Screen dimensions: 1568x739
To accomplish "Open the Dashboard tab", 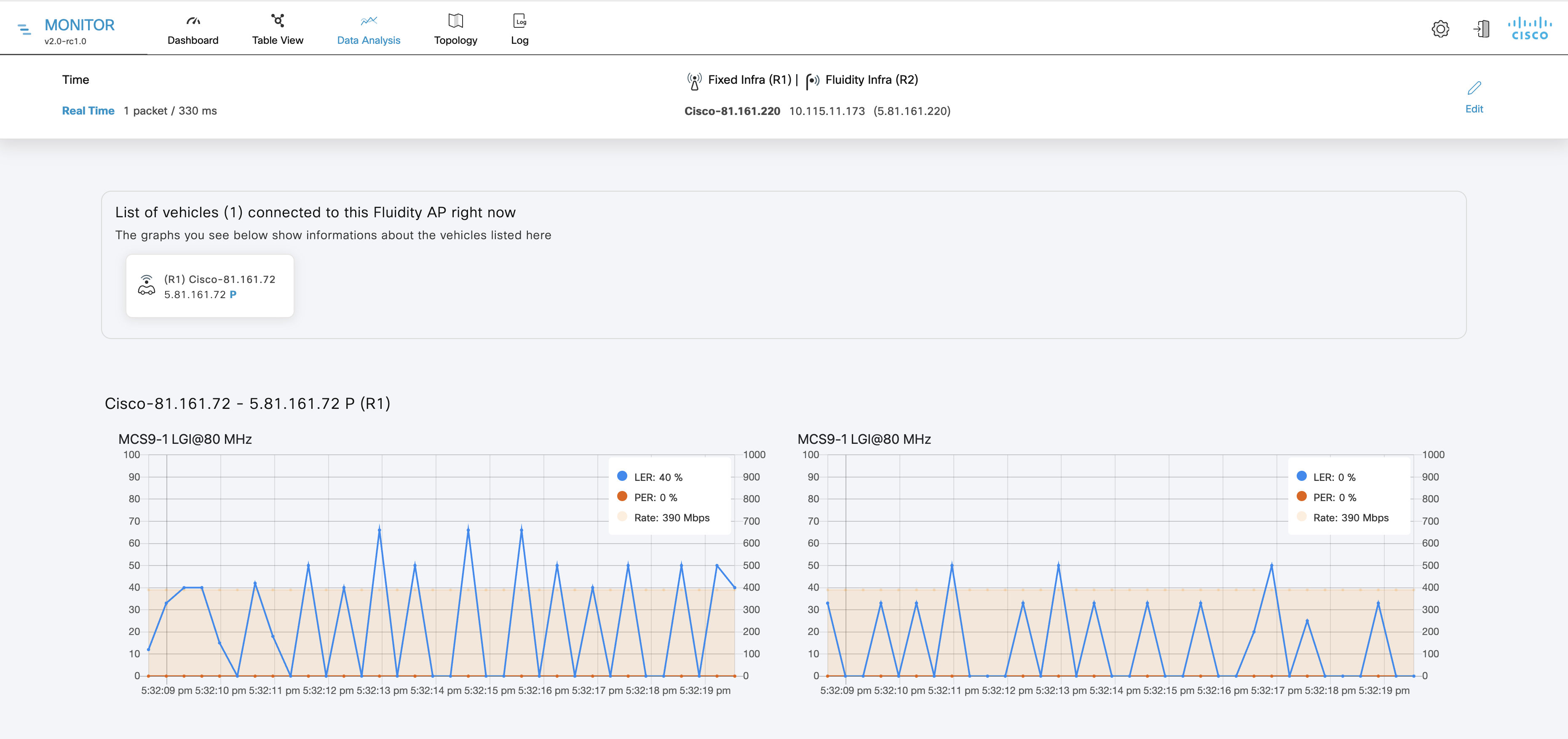I will coord(193,29).
